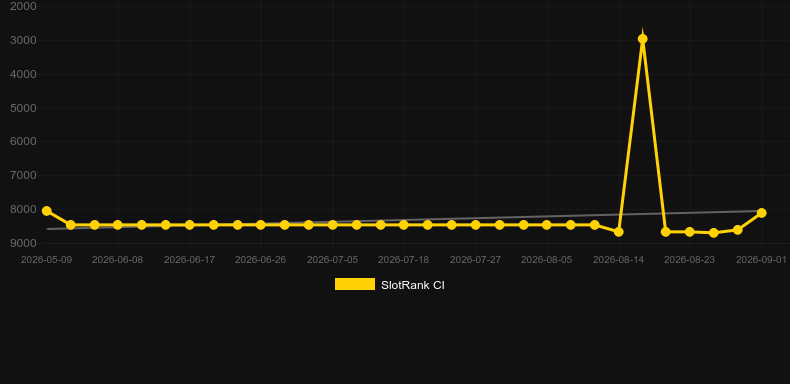Click the yellow SlotRank CI legend swatch
This screenshot has height=384, width=790.
tap(355, 284)
